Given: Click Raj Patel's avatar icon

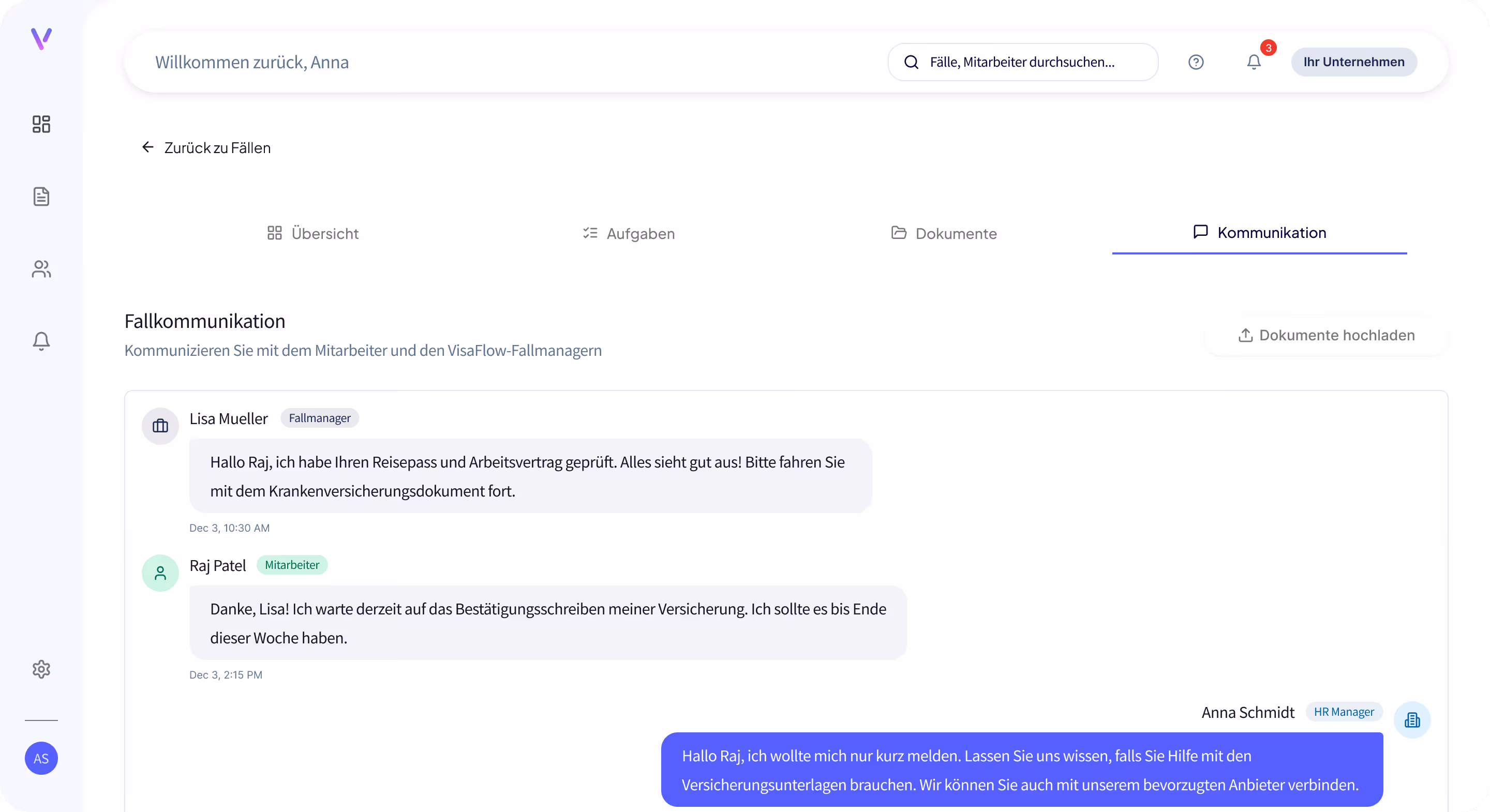Looking at the screenshot, I should click(160, 573).
